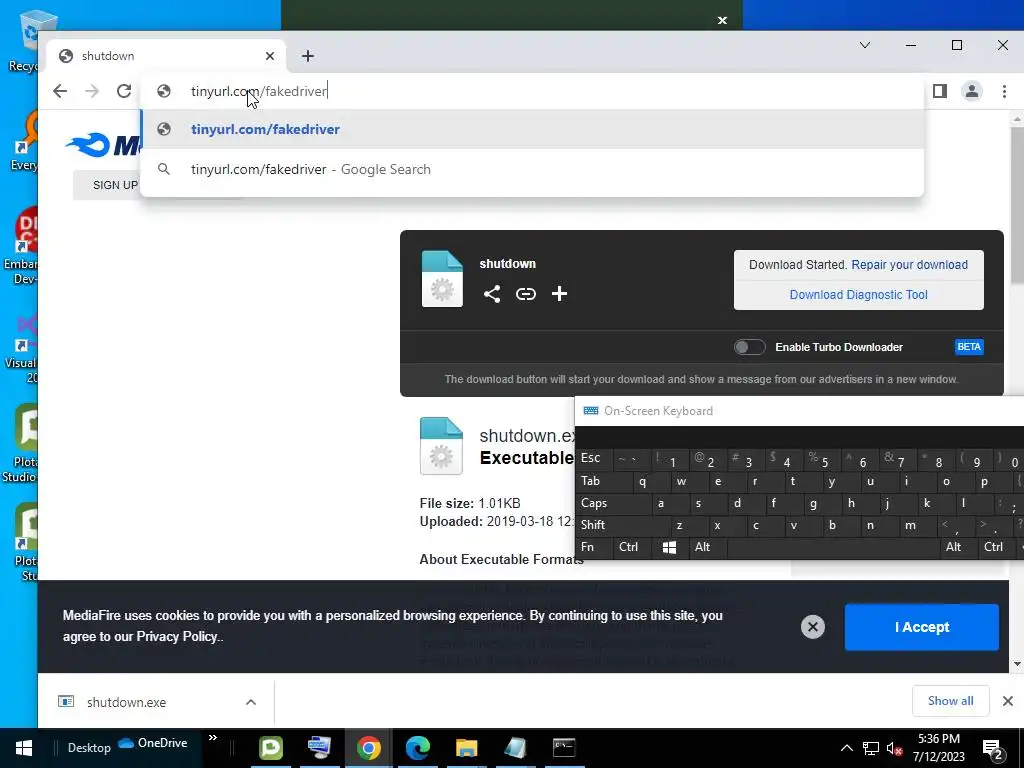
Task: Click the network tray icon
Action: [871, 748]
